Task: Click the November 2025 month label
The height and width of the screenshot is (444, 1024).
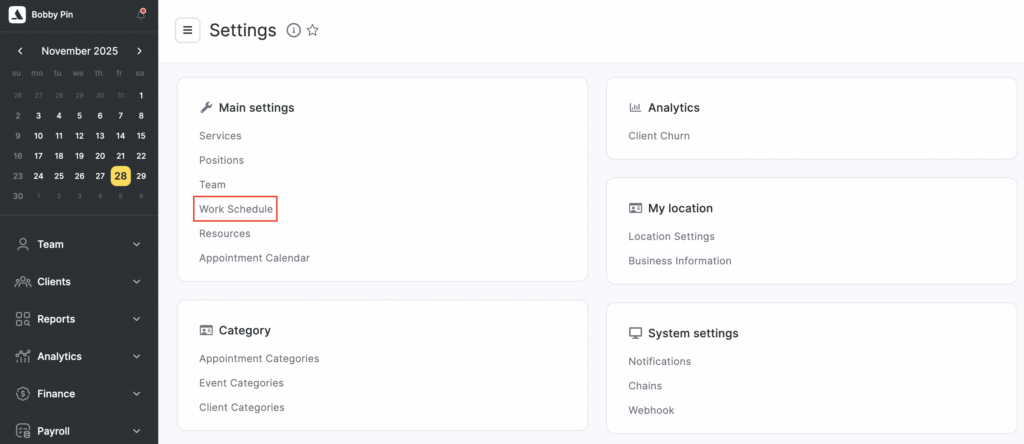Action: (79, 51)
